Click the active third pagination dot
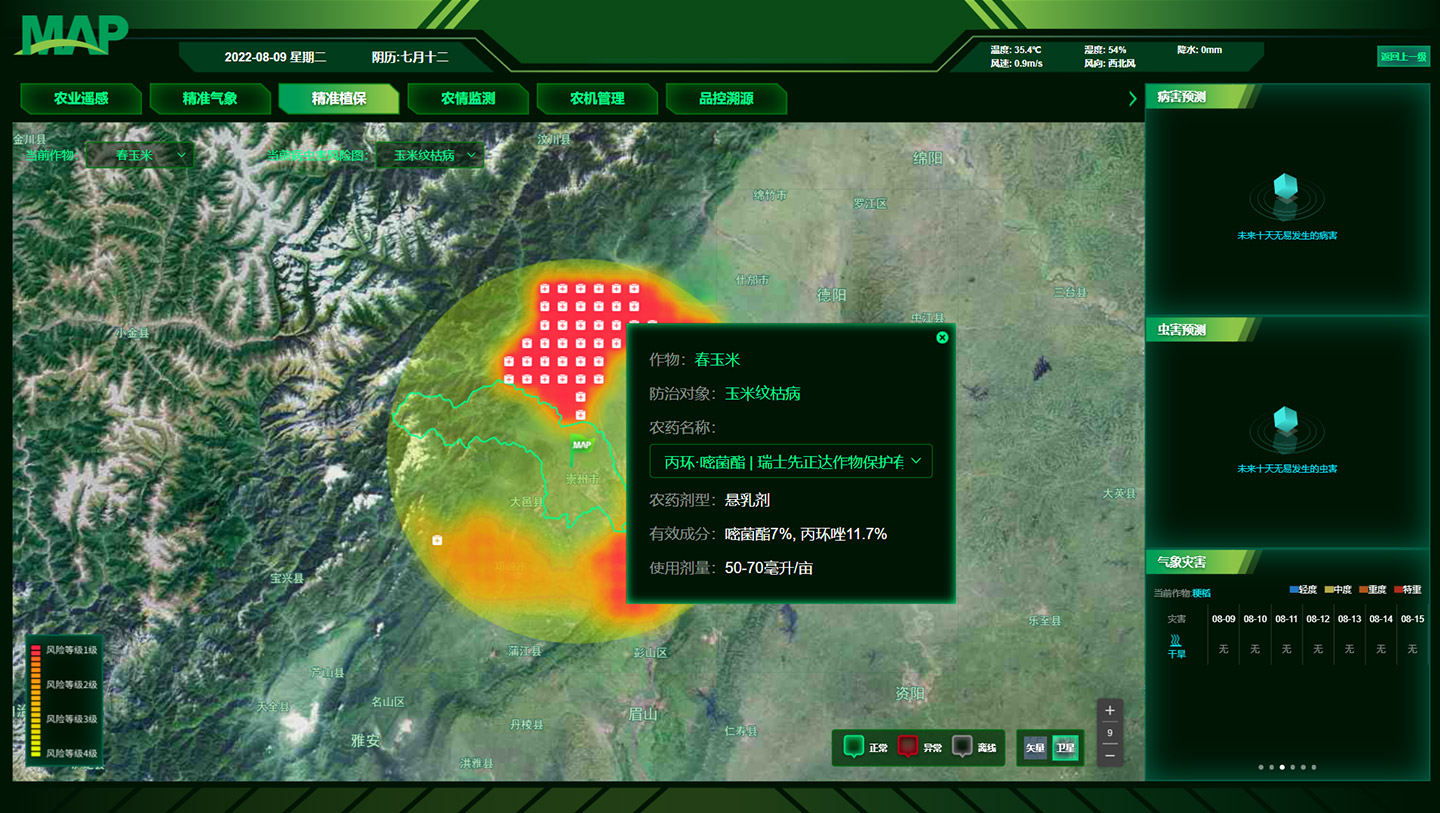 (x=1283, y=767)
